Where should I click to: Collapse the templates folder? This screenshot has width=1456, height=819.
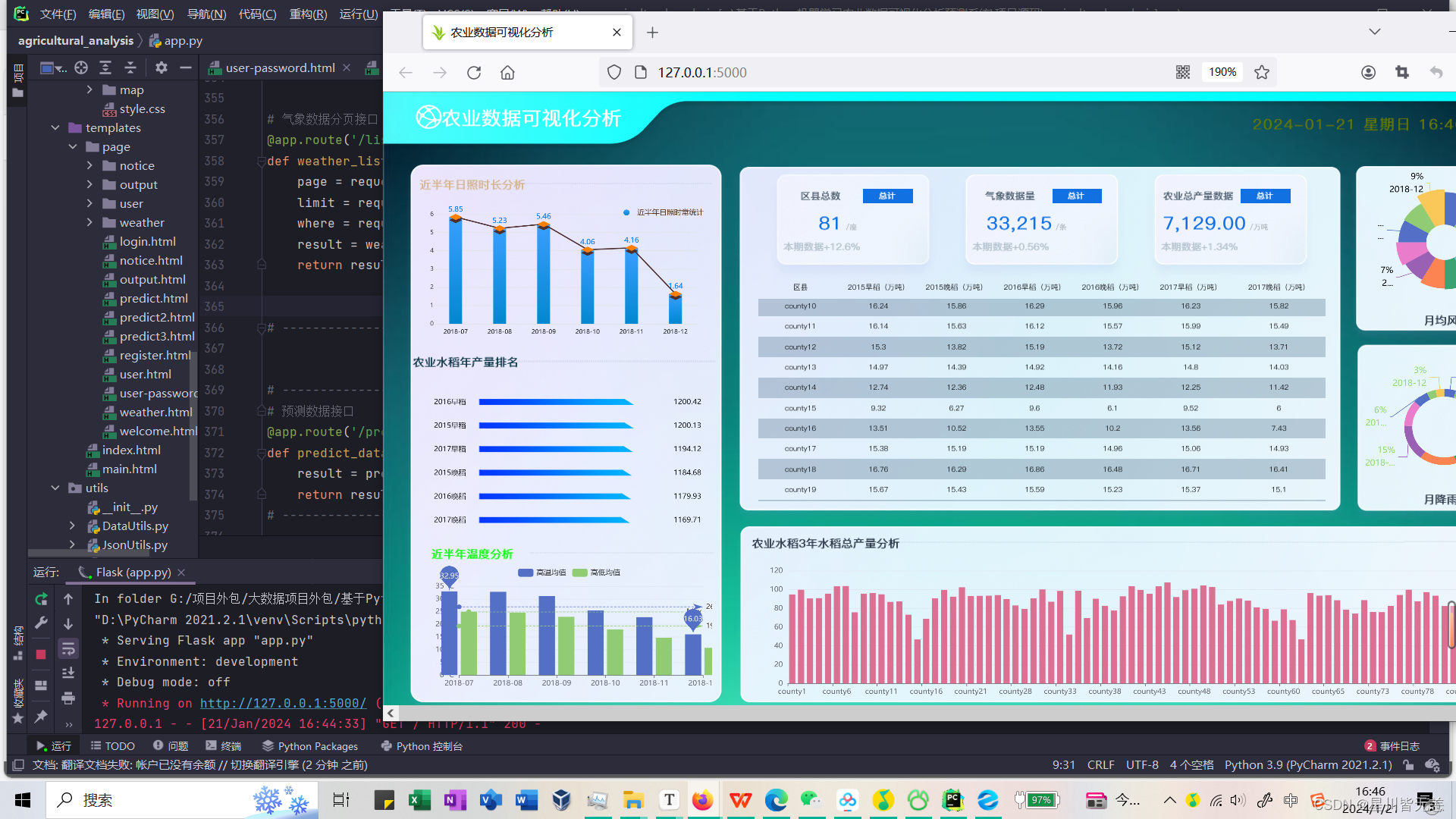[x=55, y=127]
